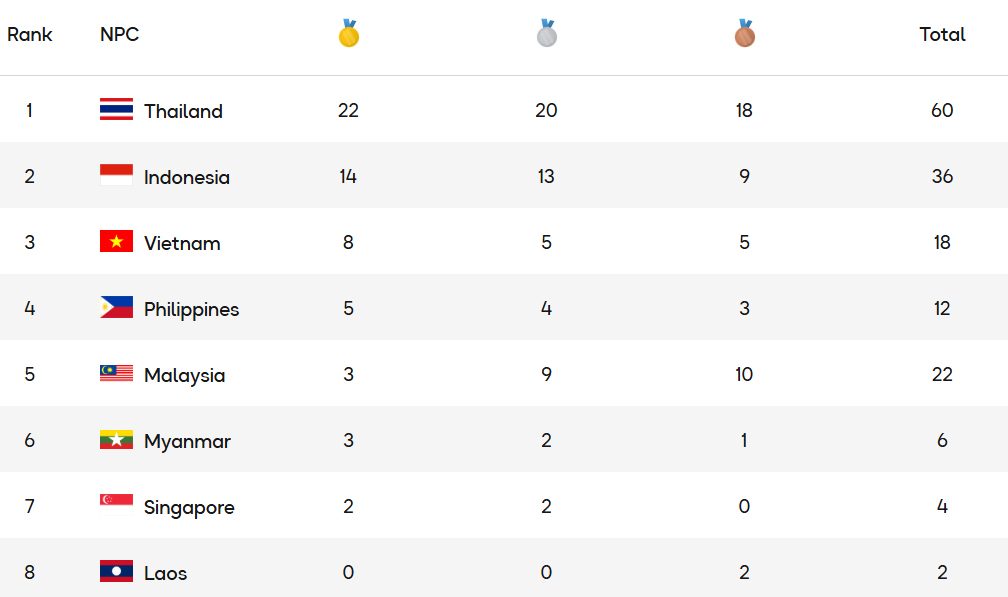Screen dimensions: 1008x597
Task: Click the Vietnam flag icon
Action: (116, 242)
